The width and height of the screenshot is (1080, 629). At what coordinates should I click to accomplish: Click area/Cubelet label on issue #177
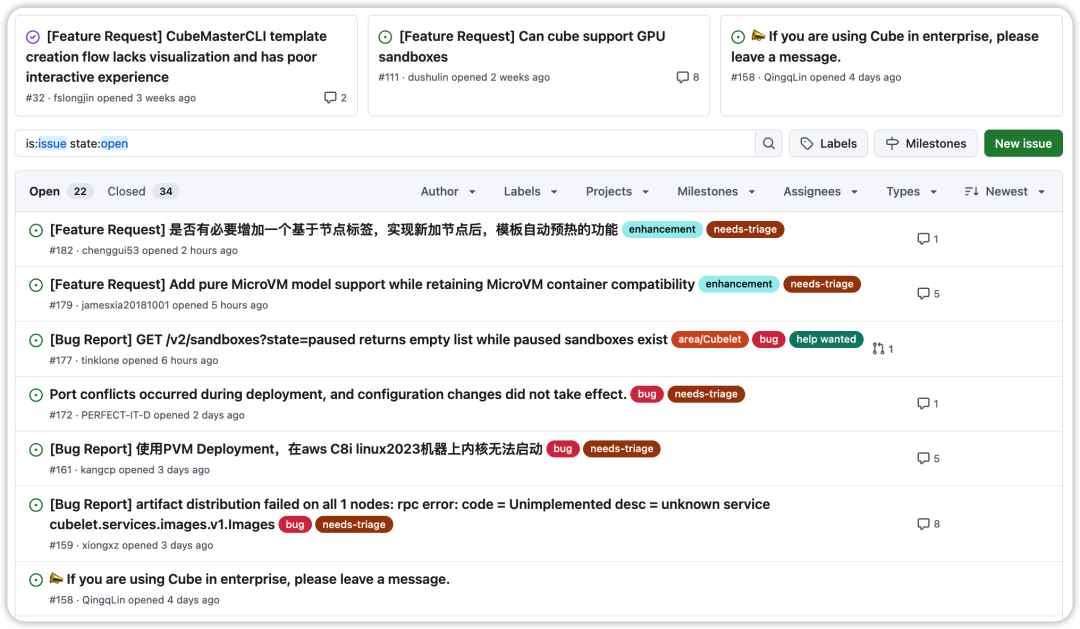point(709,339)
